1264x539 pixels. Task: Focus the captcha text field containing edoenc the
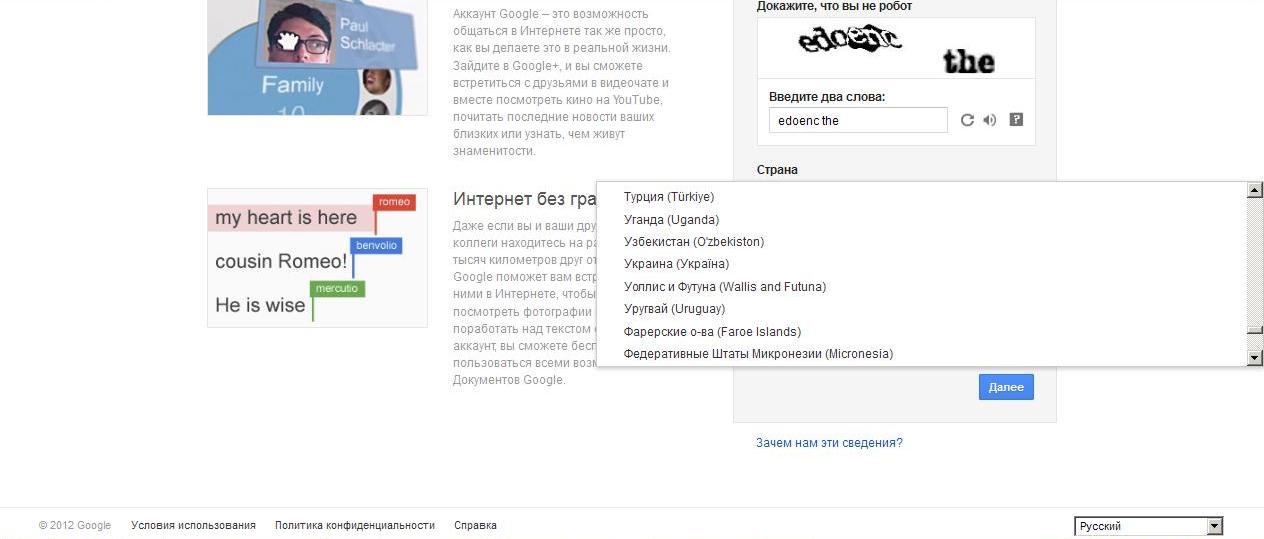858,120
